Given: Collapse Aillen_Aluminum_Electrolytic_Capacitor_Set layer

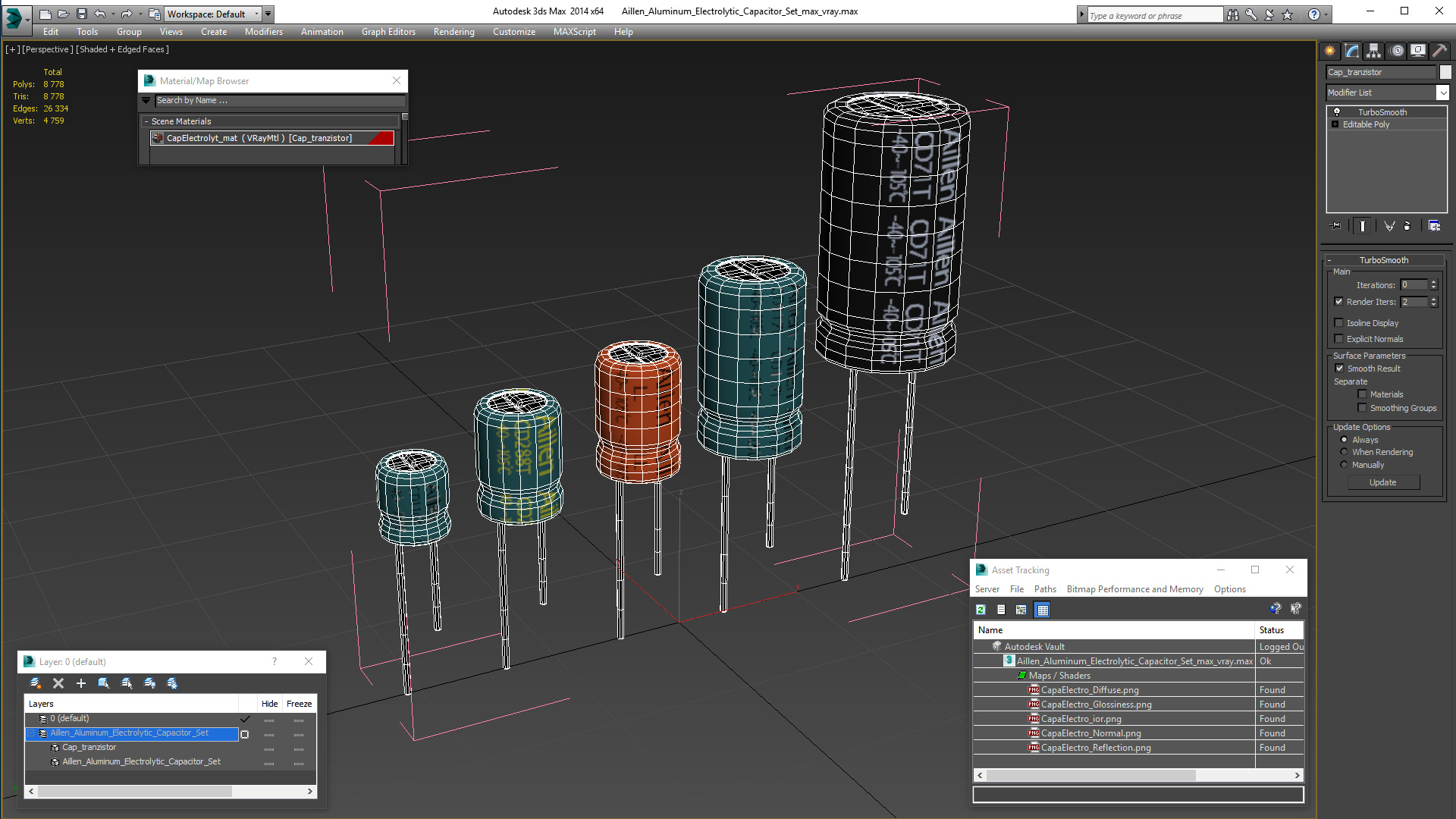Looking at the screenshot, I should [31, 733].
